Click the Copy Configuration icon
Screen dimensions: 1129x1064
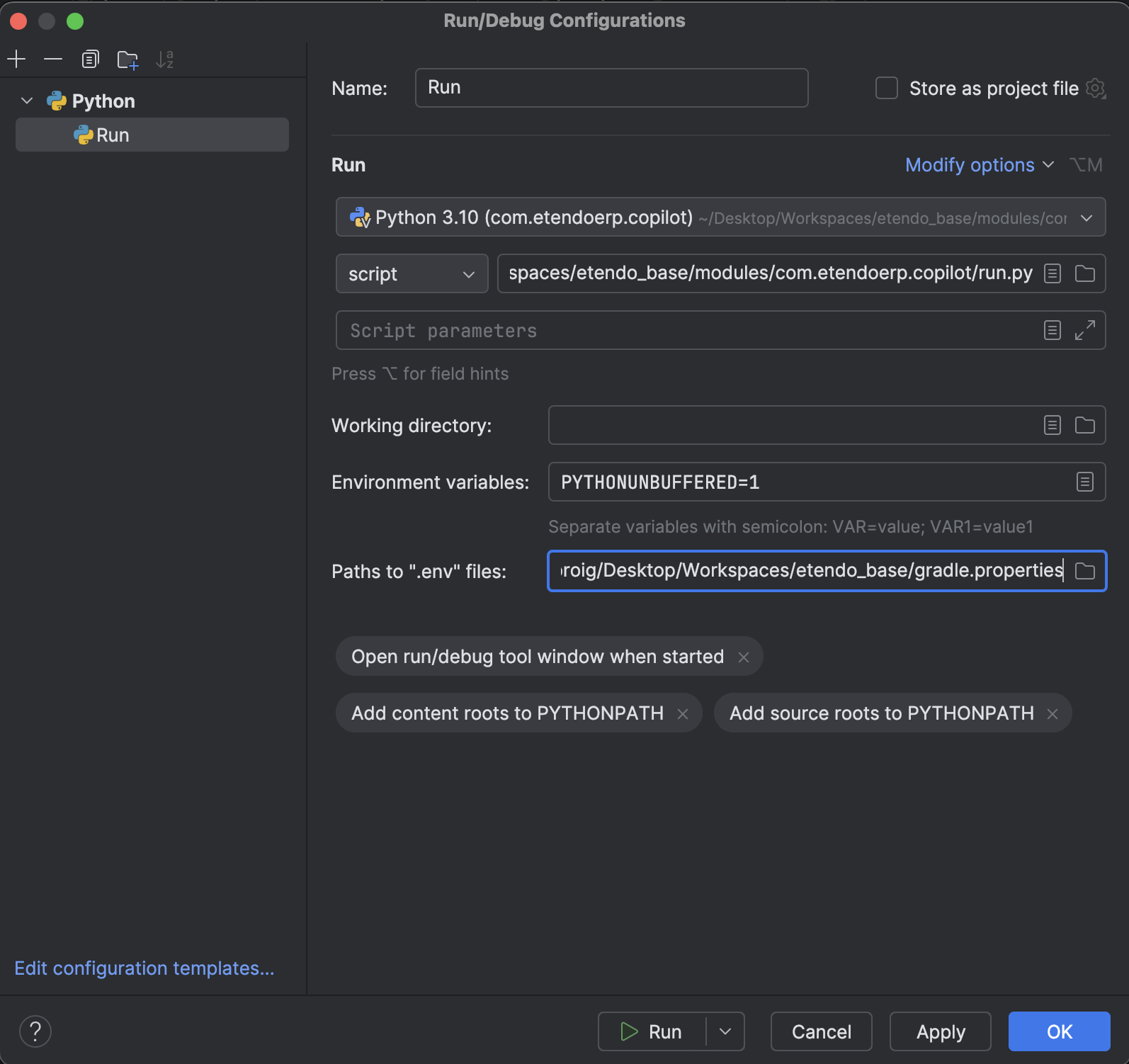[90, 60]
